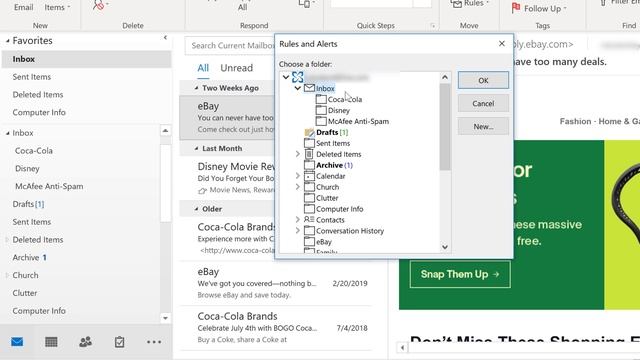Viewport: 640px width, 360px height.
Task: Open the New Items dropdown
Action: pos(57,7)
